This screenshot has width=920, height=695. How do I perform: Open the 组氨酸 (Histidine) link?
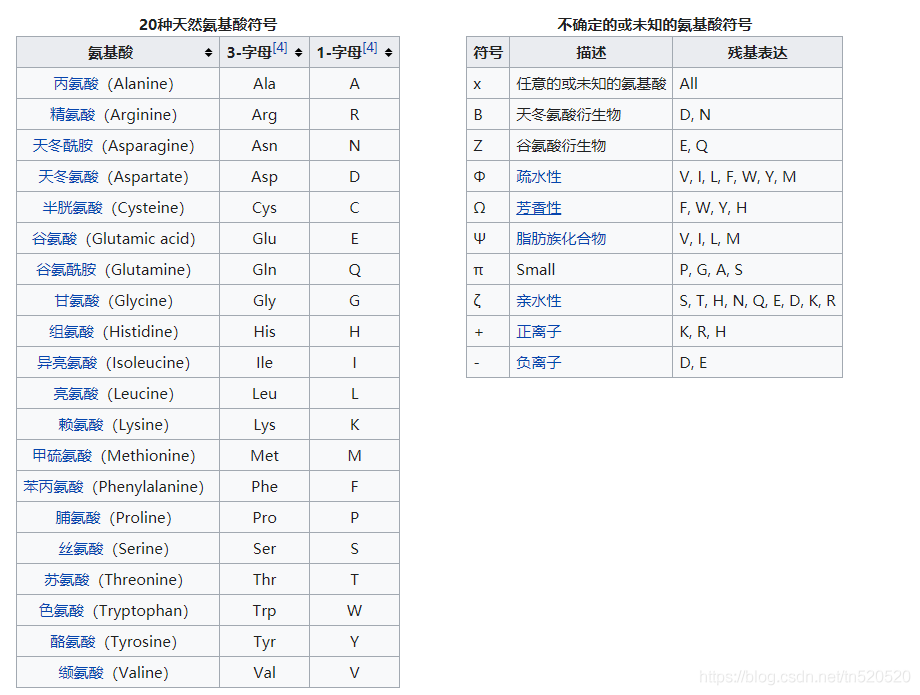(x=72, y=332)
